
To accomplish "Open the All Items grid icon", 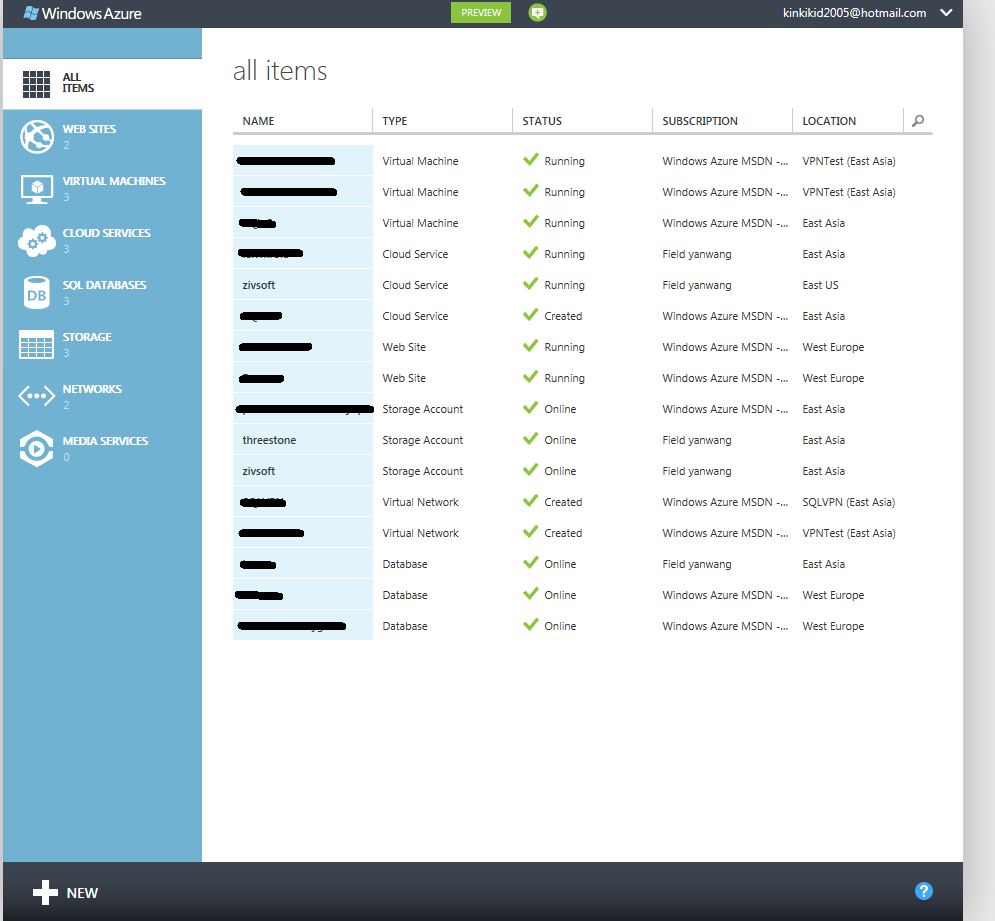I will tap(36, 84).
